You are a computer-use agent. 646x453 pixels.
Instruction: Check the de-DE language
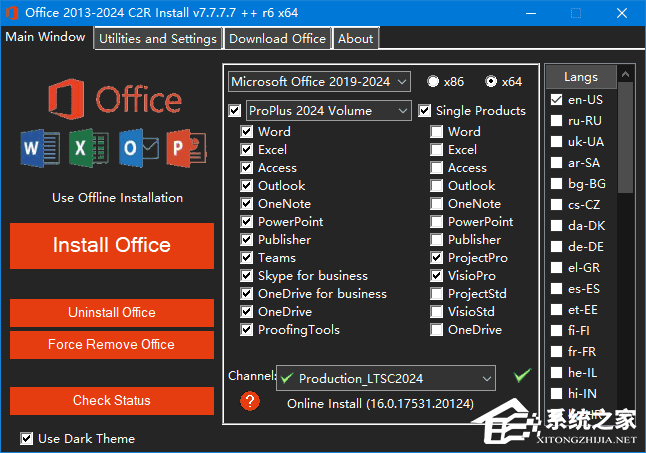(557, 247)
